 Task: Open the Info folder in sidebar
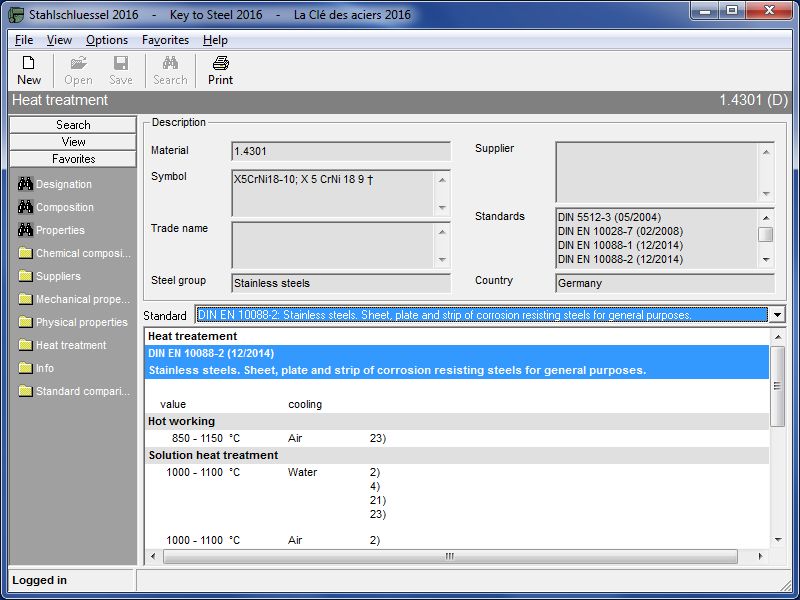[x=26, y=368]
